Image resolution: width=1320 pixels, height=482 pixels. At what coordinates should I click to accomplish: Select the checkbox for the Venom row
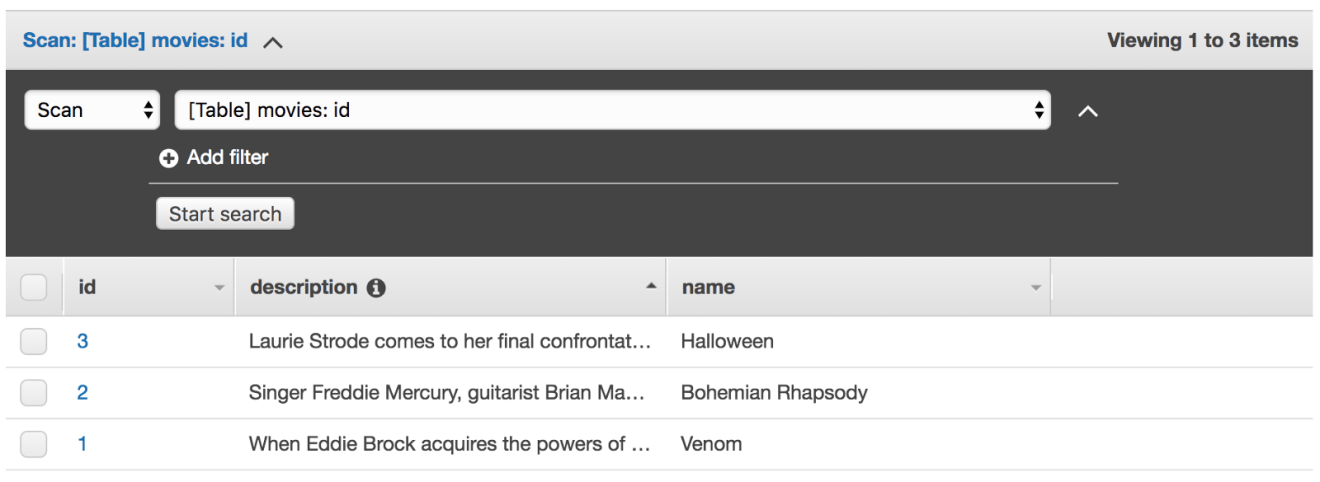point(34,444)
